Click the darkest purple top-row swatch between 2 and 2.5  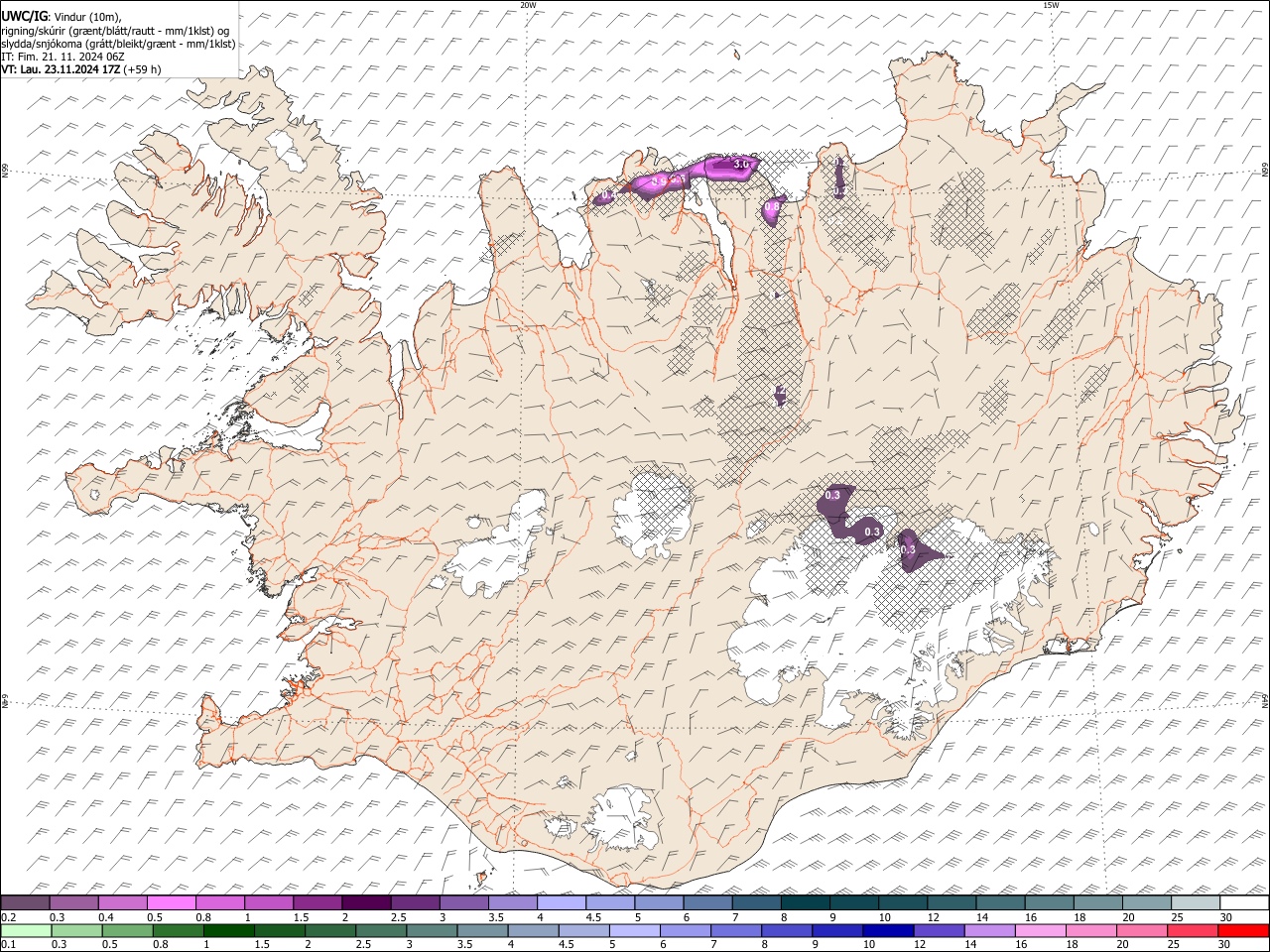[366, 902]
